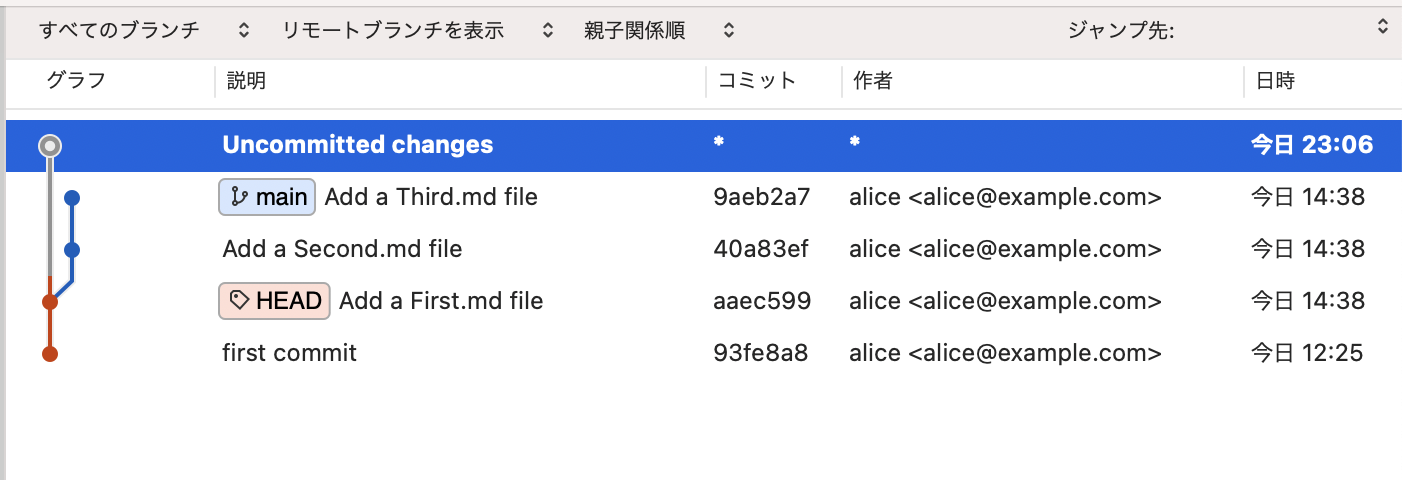Open the リモートブランチを表示 dropdown

click(418, 30)
